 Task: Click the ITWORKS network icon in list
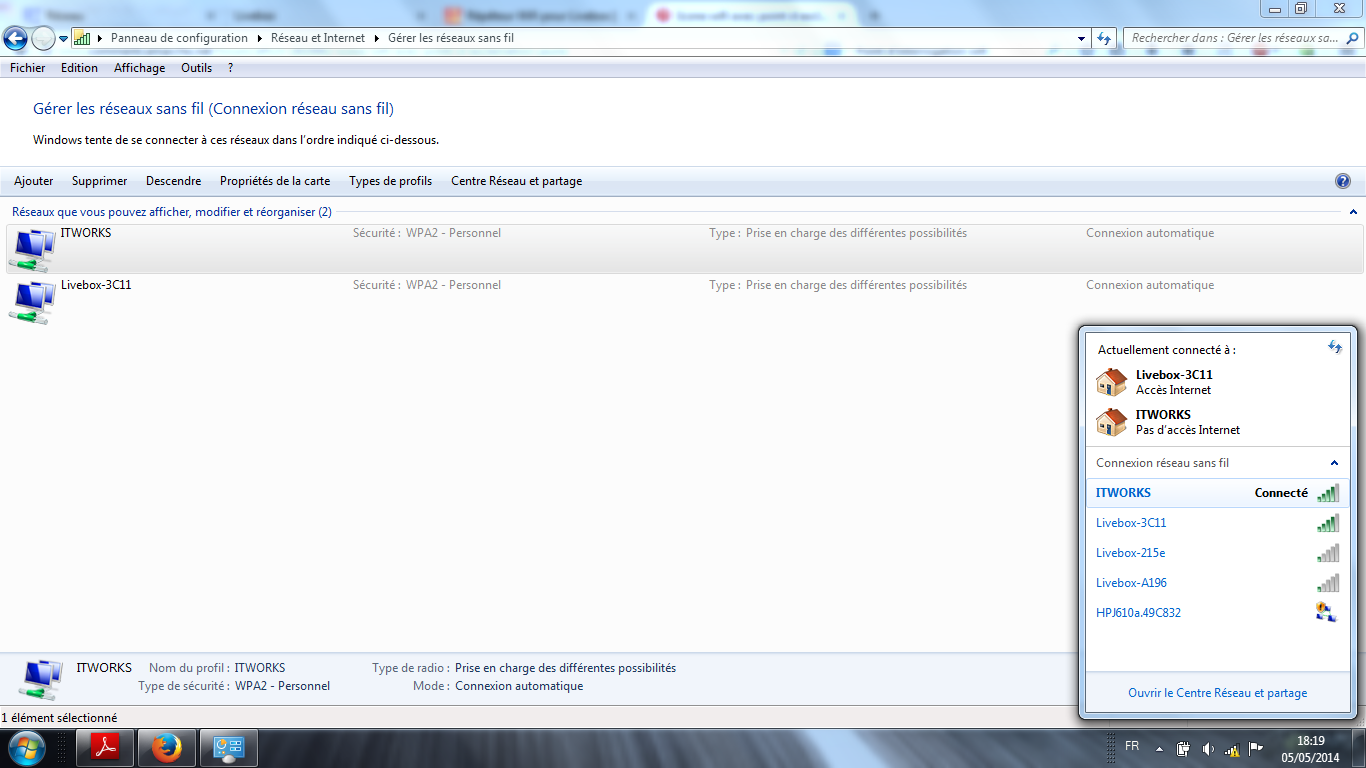(x=32, y=250)
